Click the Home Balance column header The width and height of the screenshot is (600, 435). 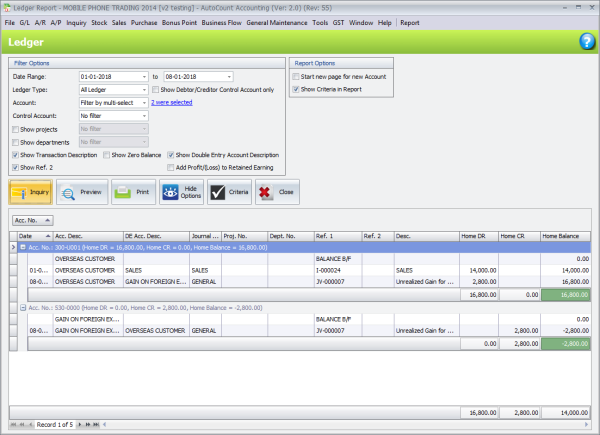565,236
